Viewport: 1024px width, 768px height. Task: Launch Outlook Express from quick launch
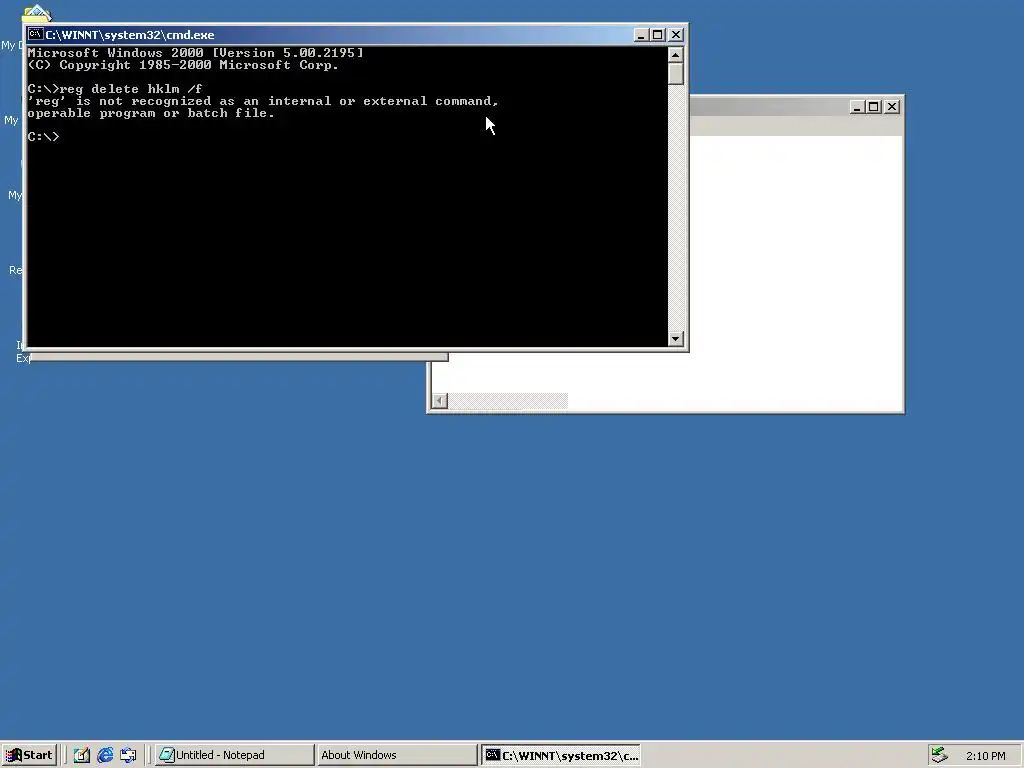128,755
